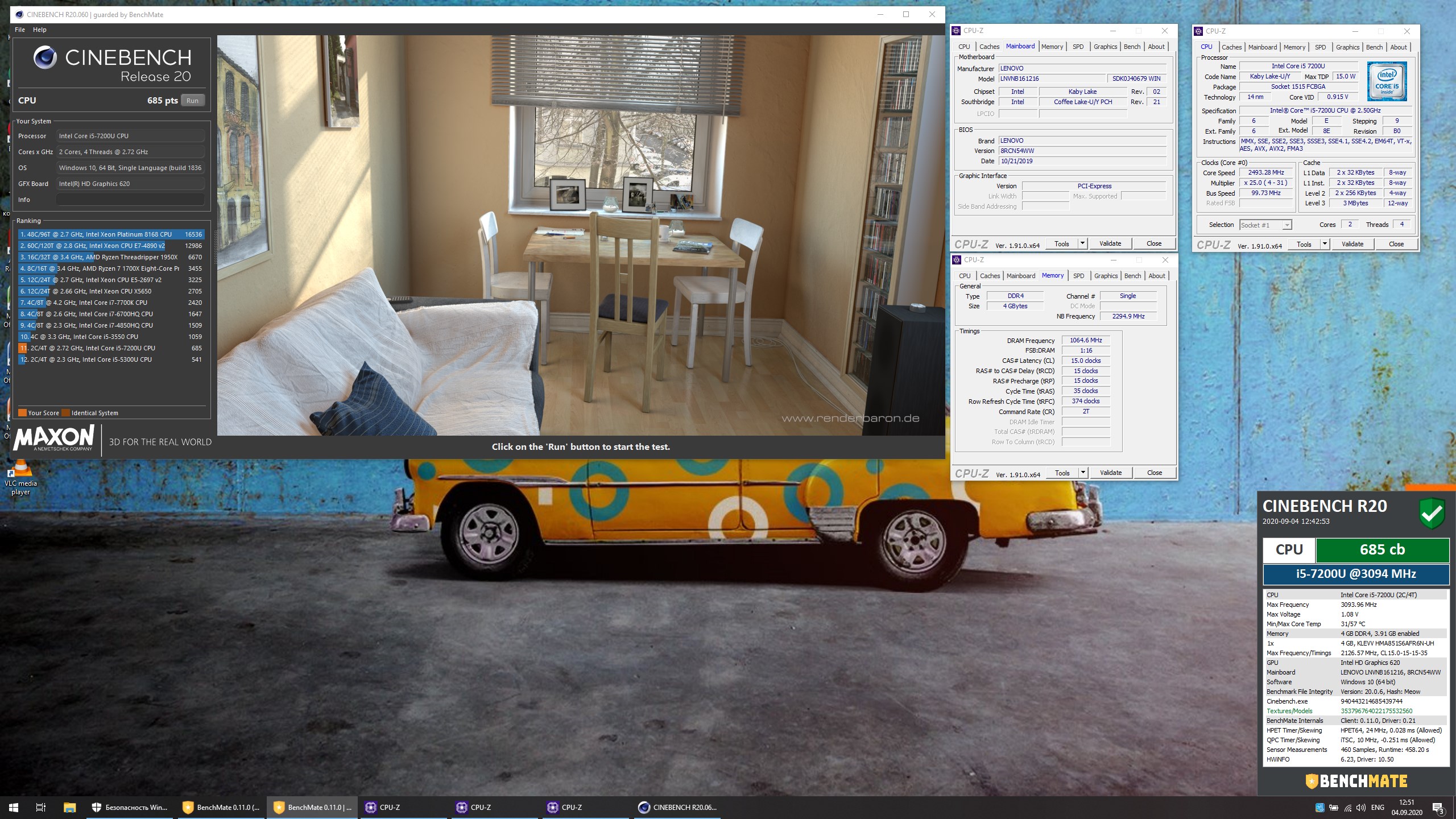Select the Ryzen Threadripper 1950X ranking row
The image size is (1456, 819).
(111, 257)
